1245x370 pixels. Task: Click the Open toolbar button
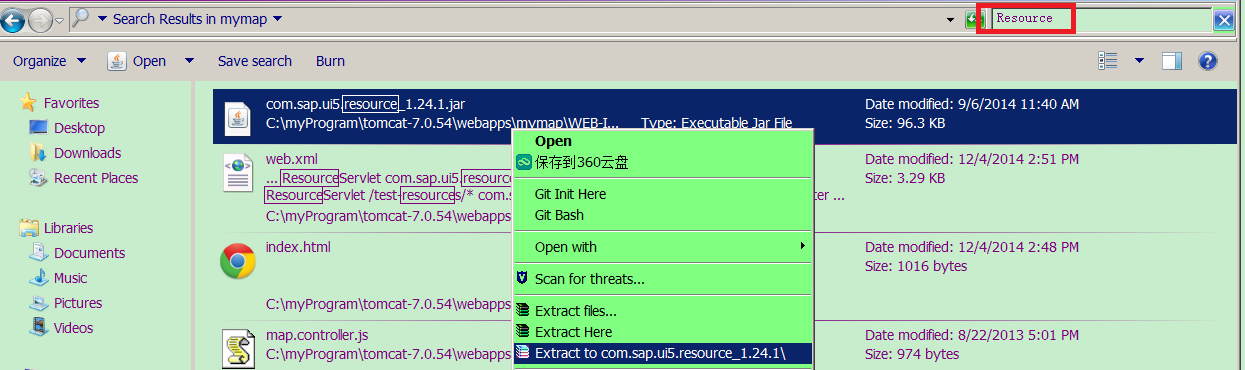coord(149,61)
